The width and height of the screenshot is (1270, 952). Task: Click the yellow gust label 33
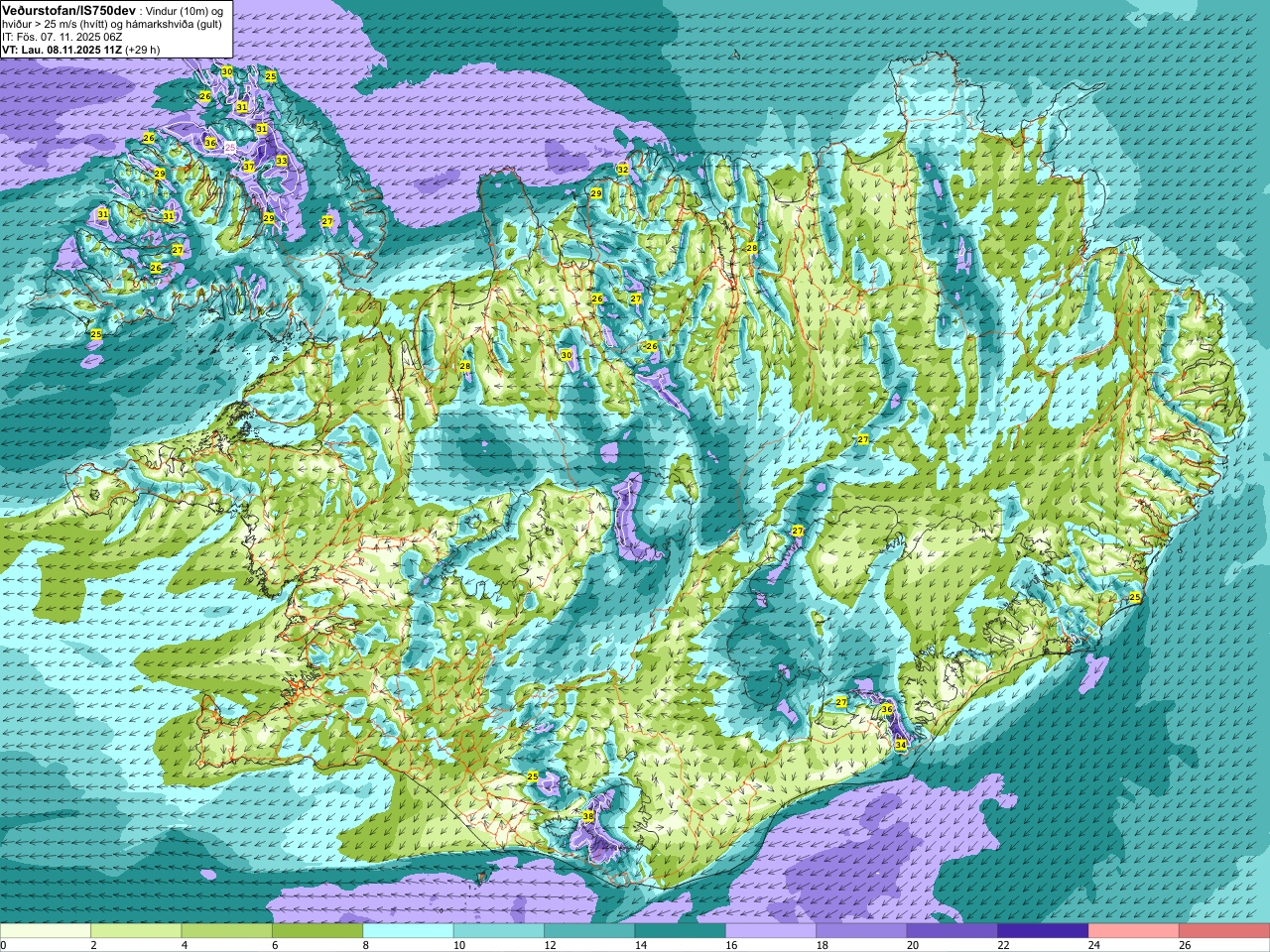(x=282, y=161)
